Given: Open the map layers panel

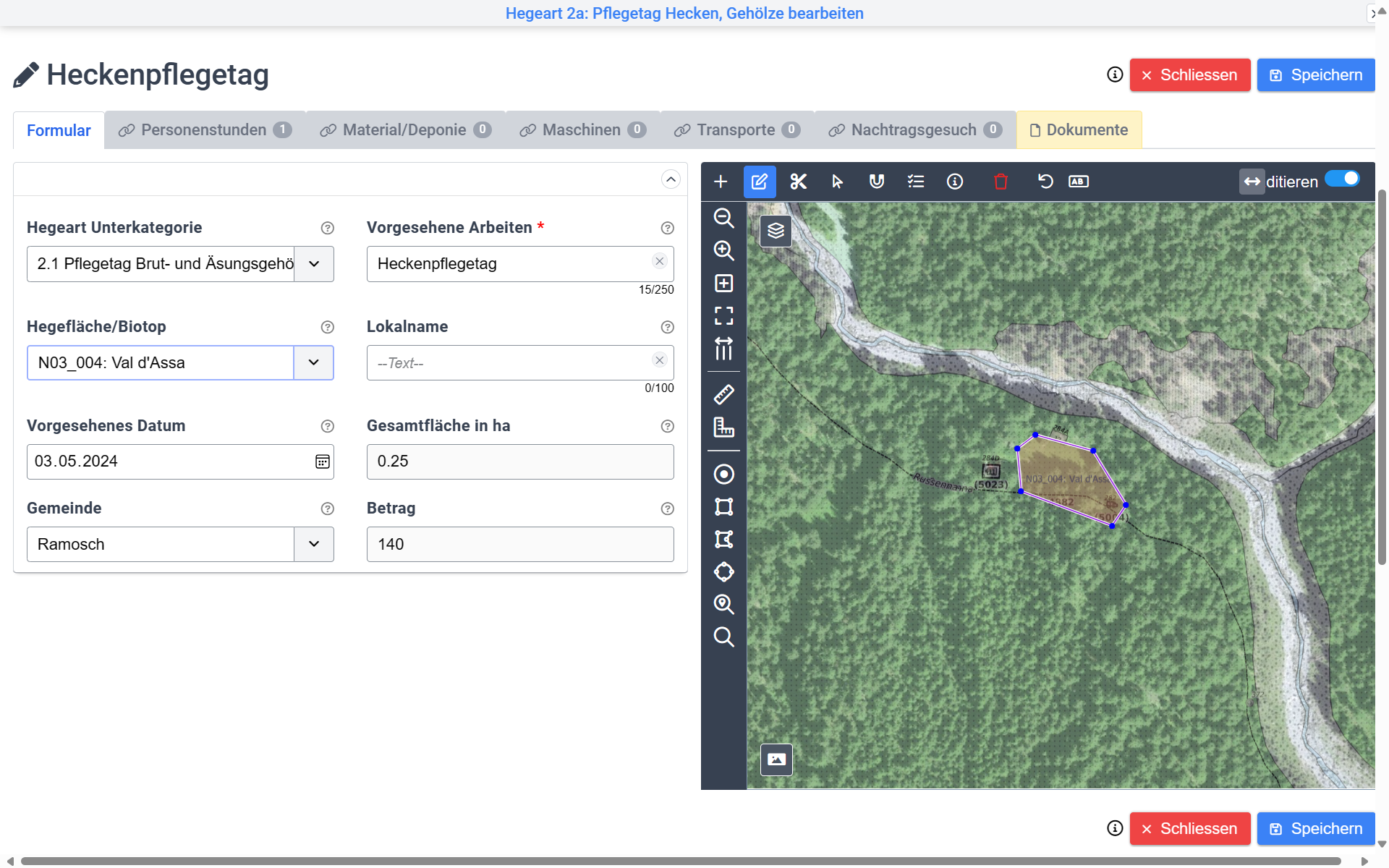Looking at the screenshot, I should coord(776,231).
